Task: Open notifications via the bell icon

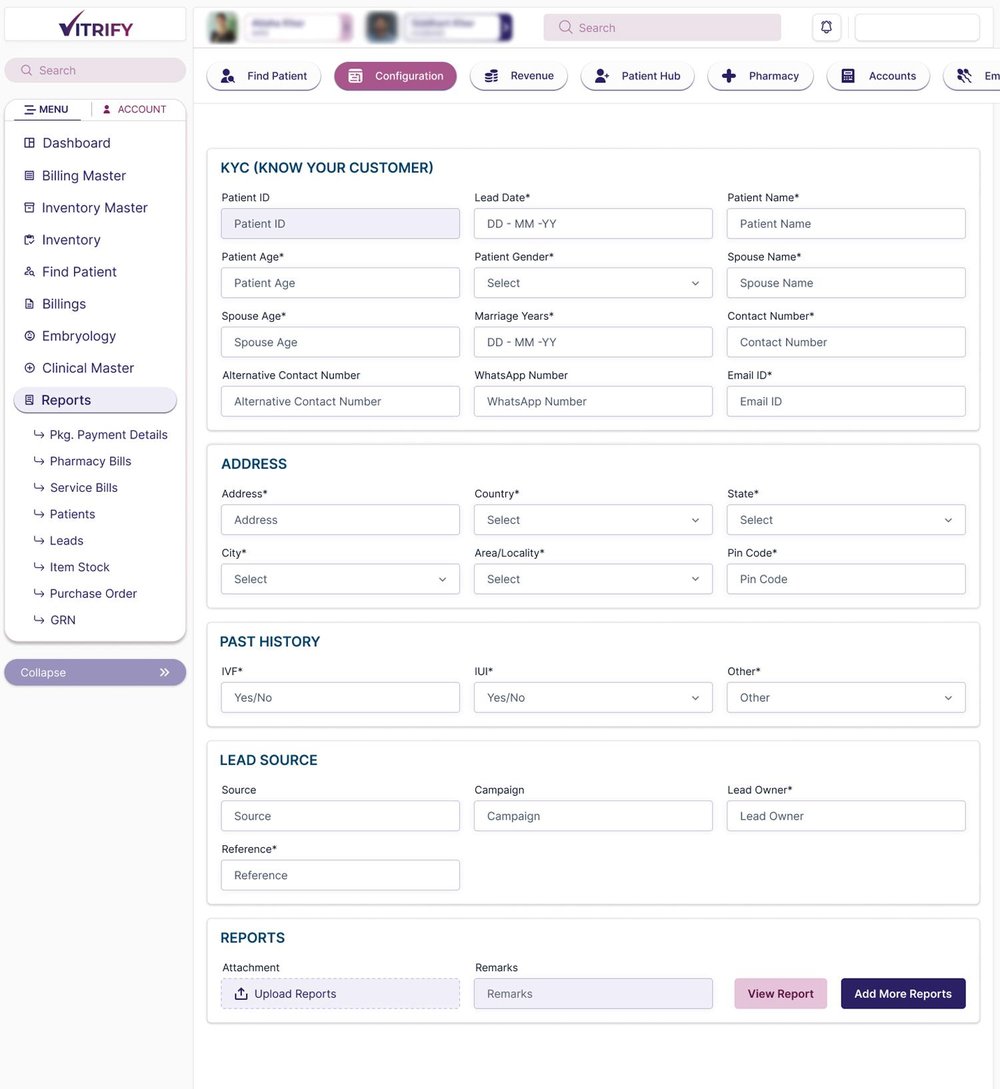Action: pyautogui.click(x=826, y=27)
